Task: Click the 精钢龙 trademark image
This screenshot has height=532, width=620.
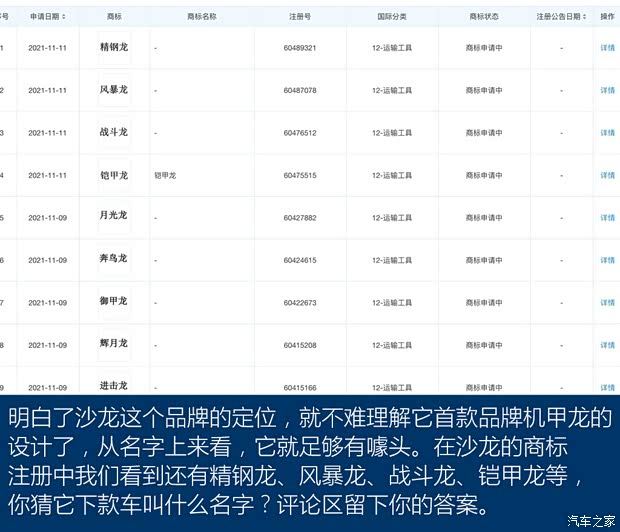Action: click(x=114, y=47)
